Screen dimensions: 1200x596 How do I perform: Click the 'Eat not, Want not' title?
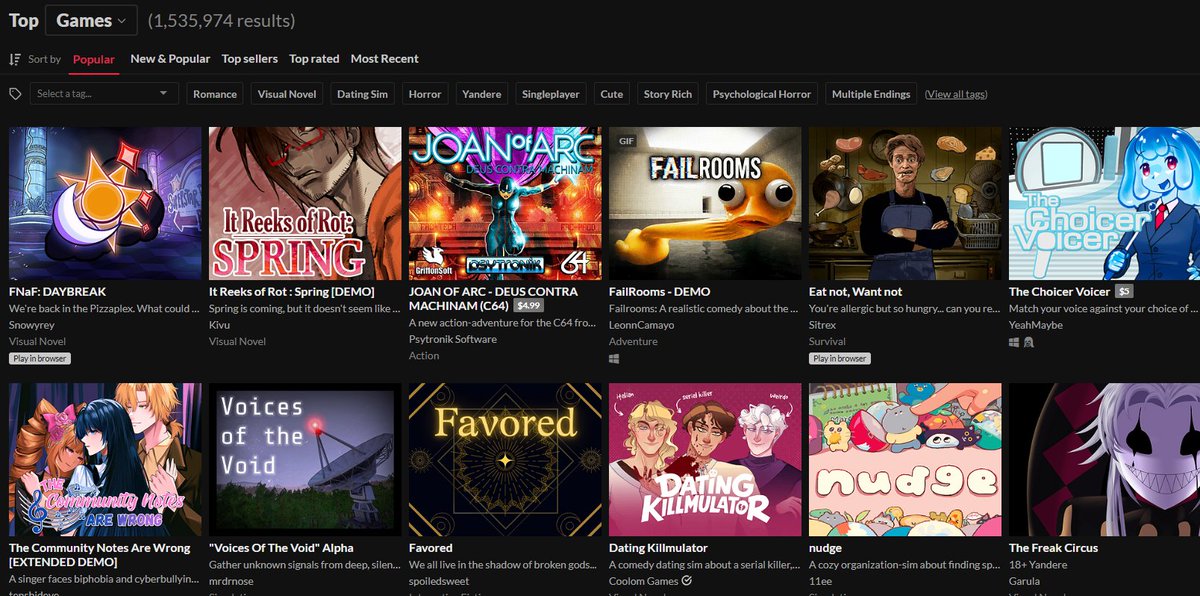[855, 292]
